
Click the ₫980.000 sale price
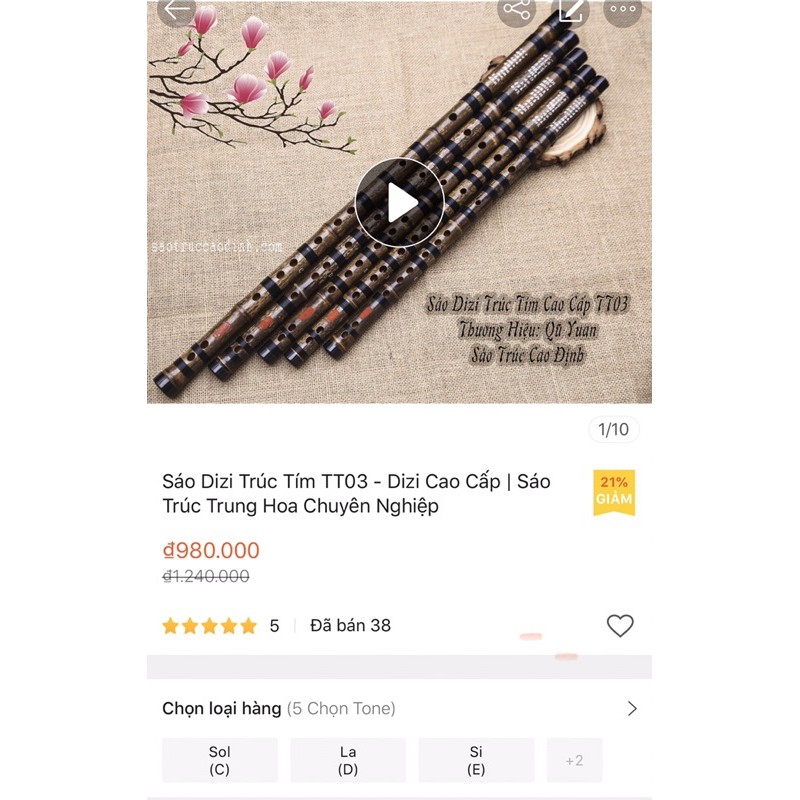pyautogui.click(x=211, y=551)
